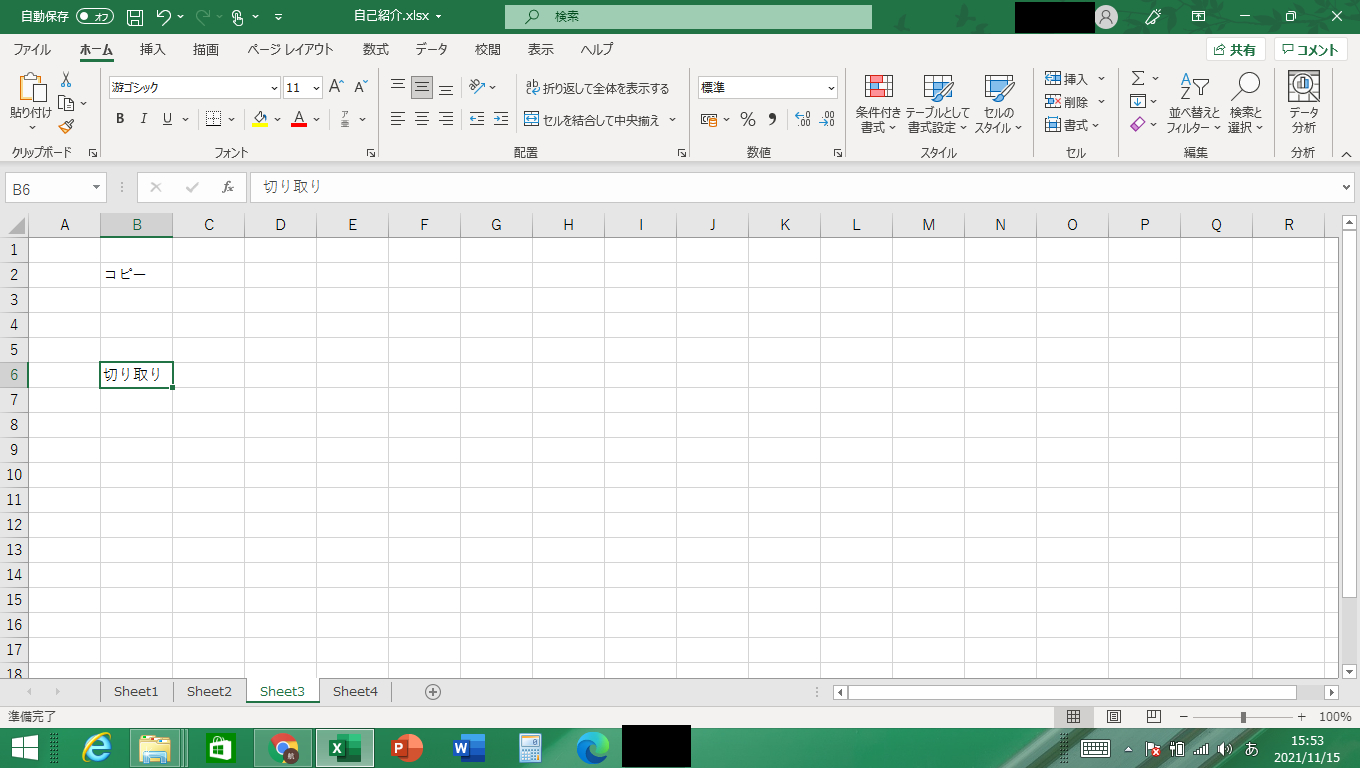Screen dimensions: 1360x768
Task: Click the Undo arrow icon
Action: pyautogui.click(x=165, y=17)
